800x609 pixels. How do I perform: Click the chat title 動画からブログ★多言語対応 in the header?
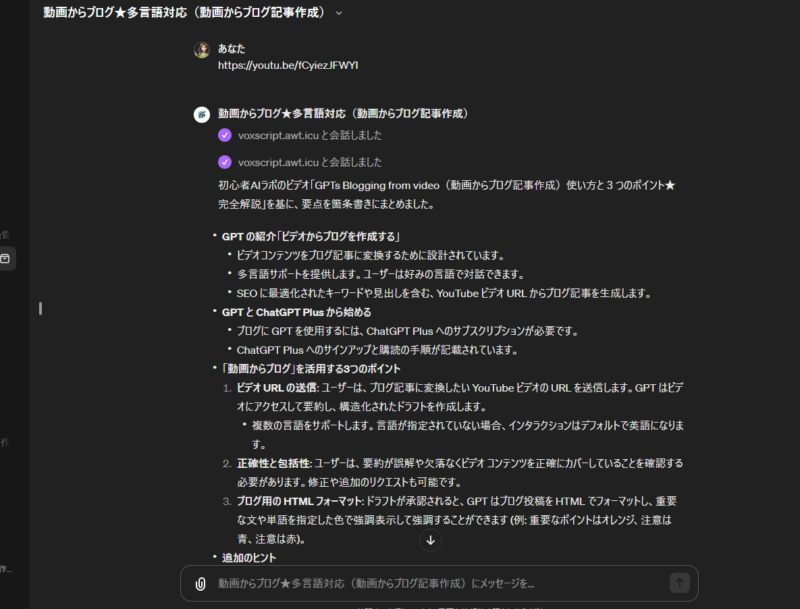184,13
